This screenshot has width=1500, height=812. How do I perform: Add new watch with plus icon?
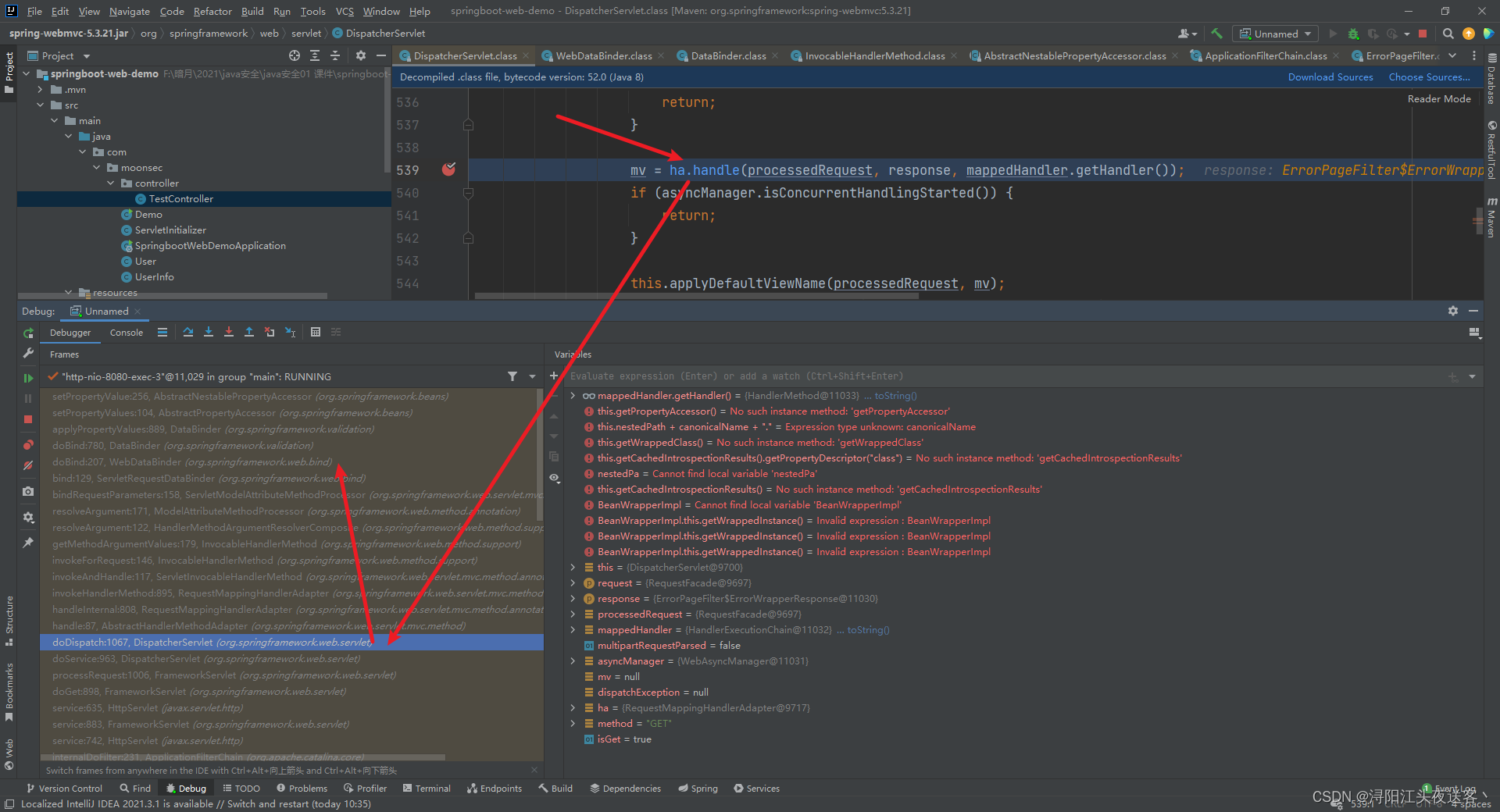coord(554,376)
